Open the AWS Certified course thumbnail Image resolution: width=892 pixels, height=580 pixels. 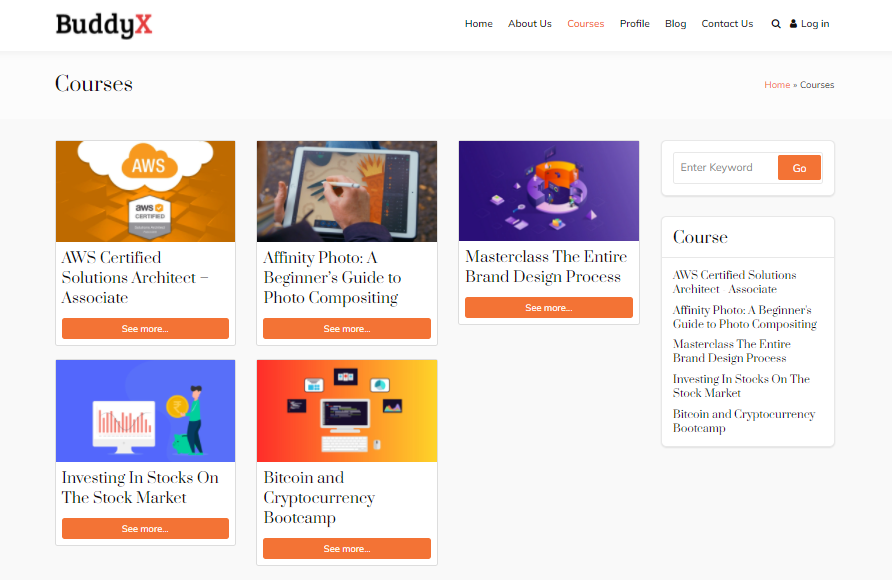[x=145, y=191]
